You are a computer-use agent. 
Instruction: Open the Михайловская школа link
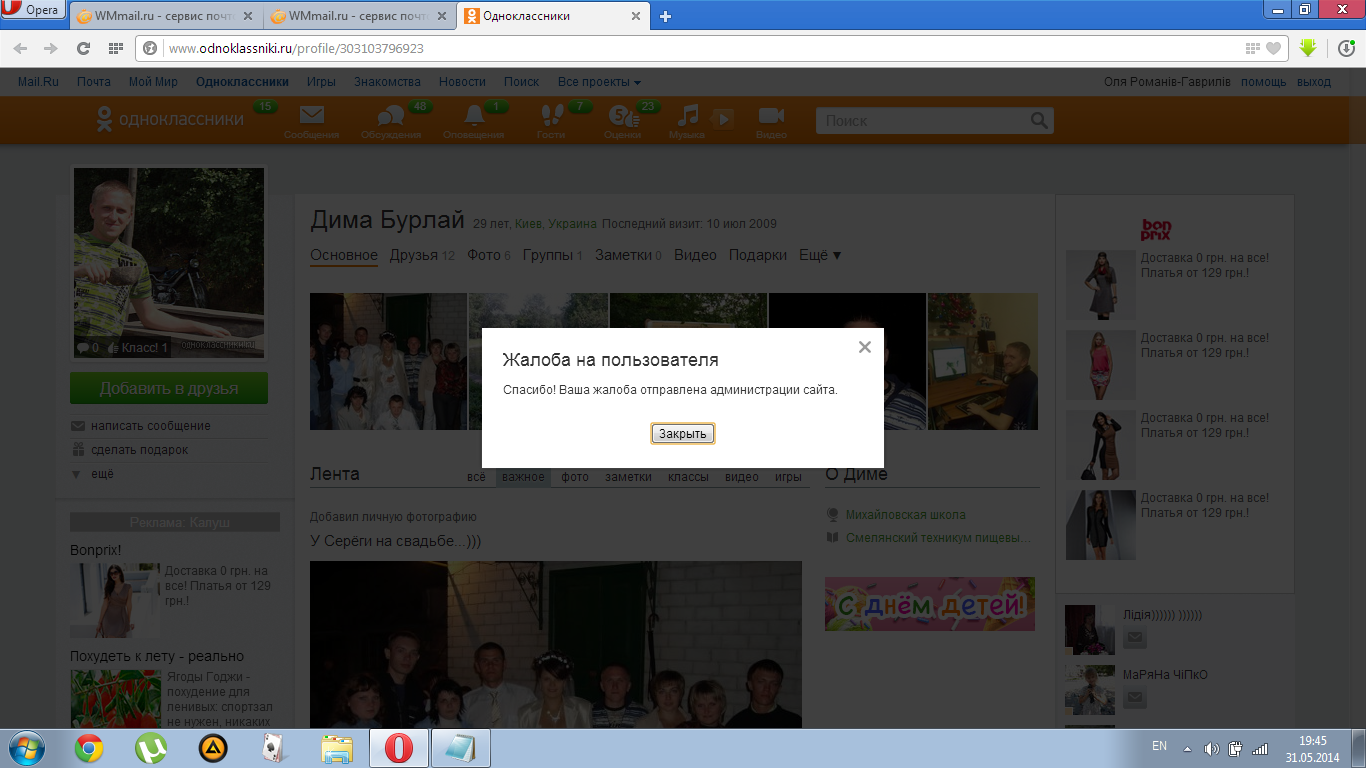pyautogui.click(x=906, y=515)
